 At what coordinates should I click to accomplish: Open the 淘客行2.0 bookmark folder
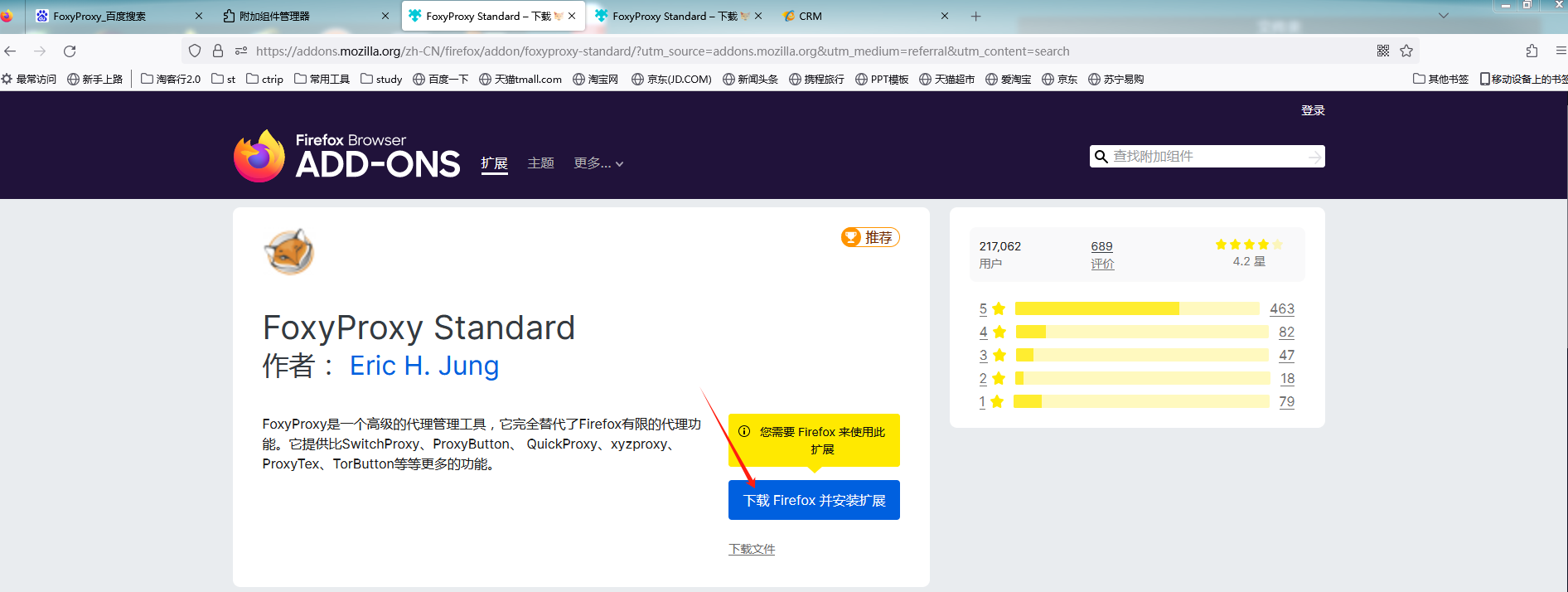[171, 80]
